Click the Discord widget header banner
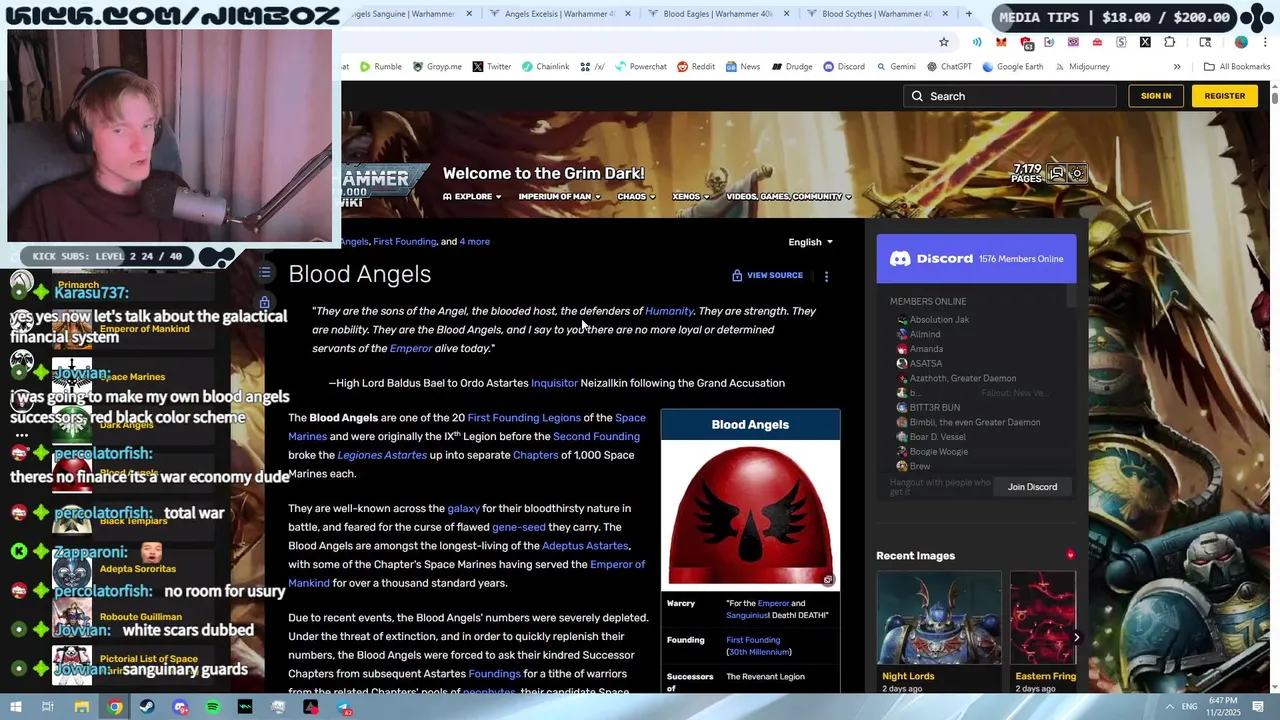The image size is (1280, 720). [976, 259]
